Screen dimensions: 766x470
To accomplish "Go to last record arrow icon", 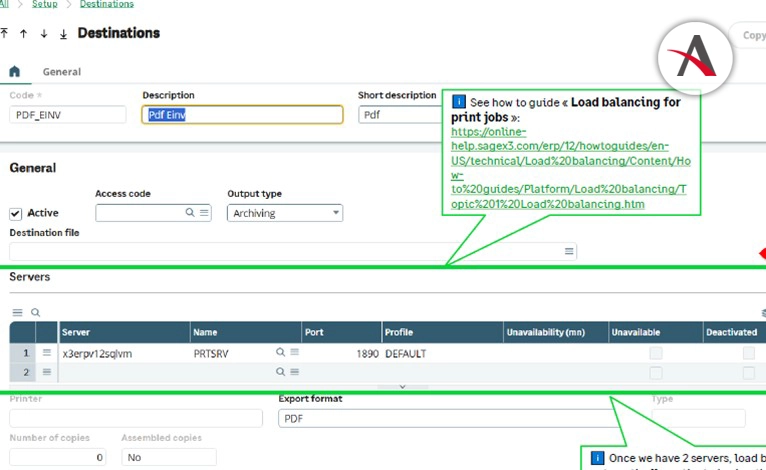I will [x=63, y=34].
